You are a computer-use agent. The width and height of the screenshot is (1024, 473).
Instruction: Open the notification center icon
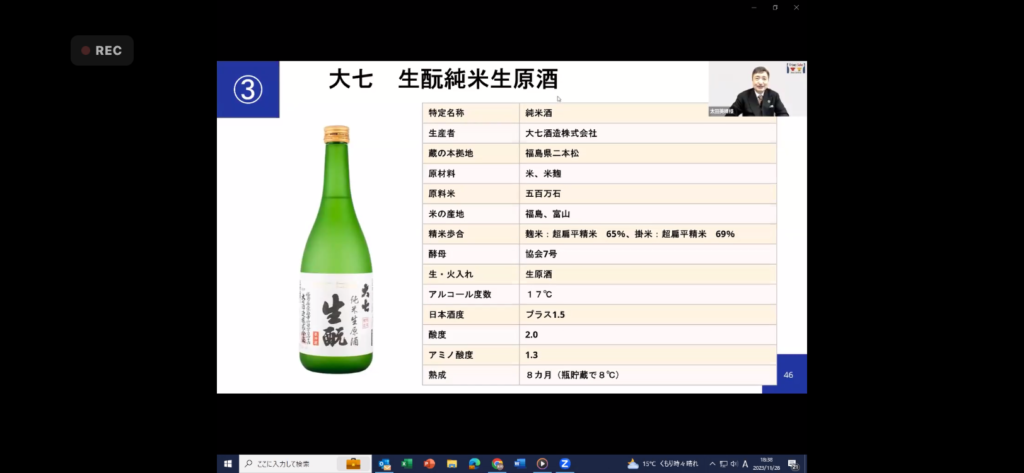(x=793, y=465)
